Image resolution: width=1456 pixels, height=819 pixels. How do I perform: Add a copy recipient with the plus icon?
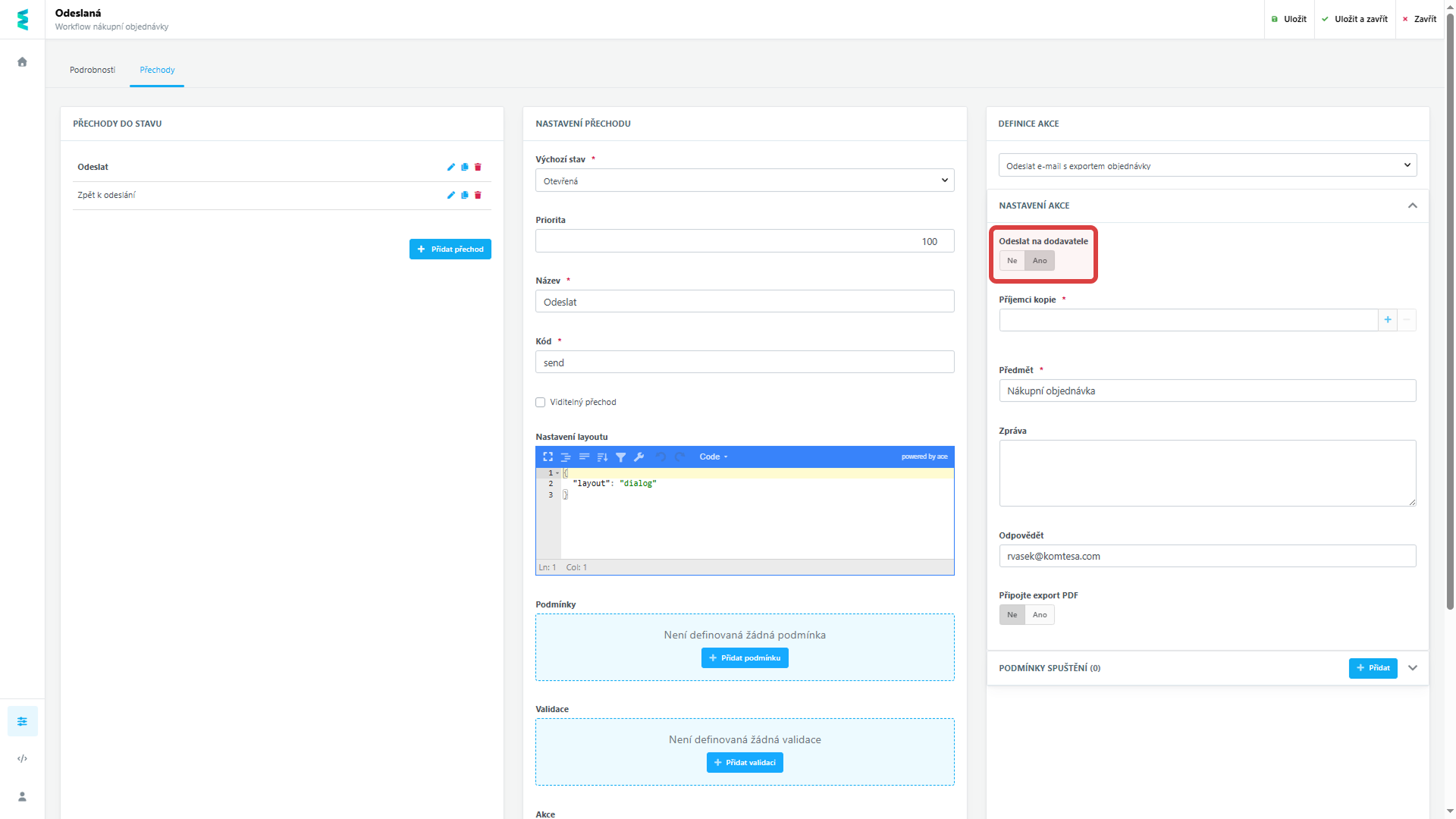(1388, 320)
